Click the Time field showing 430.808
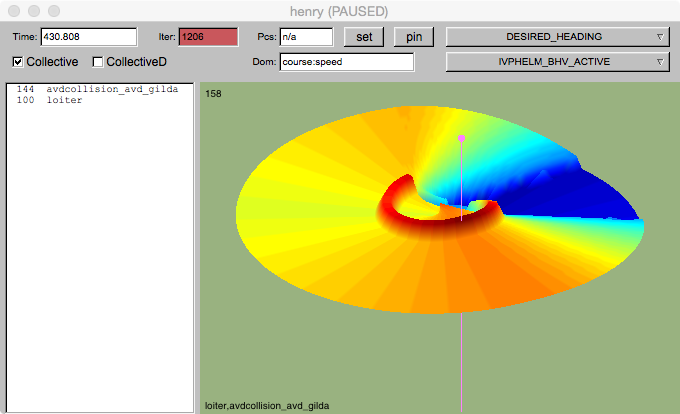 point(88,37)
